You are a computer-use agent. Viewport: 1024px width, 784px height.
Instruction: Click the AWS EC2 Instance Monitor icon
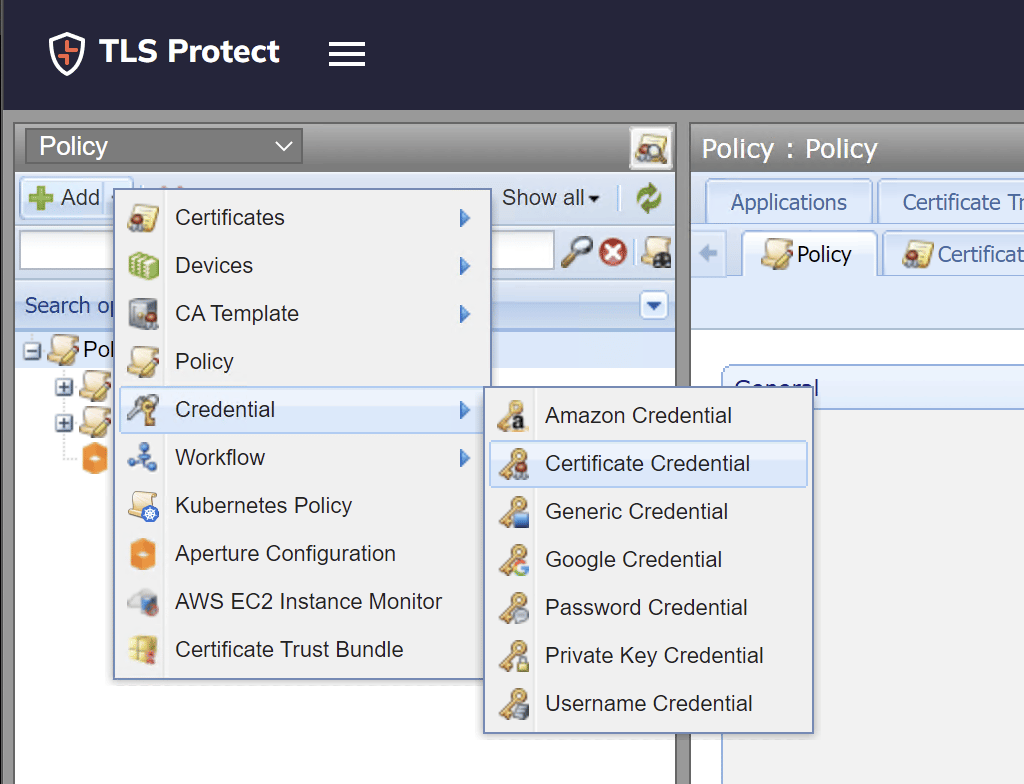click(x=143, y=602)
